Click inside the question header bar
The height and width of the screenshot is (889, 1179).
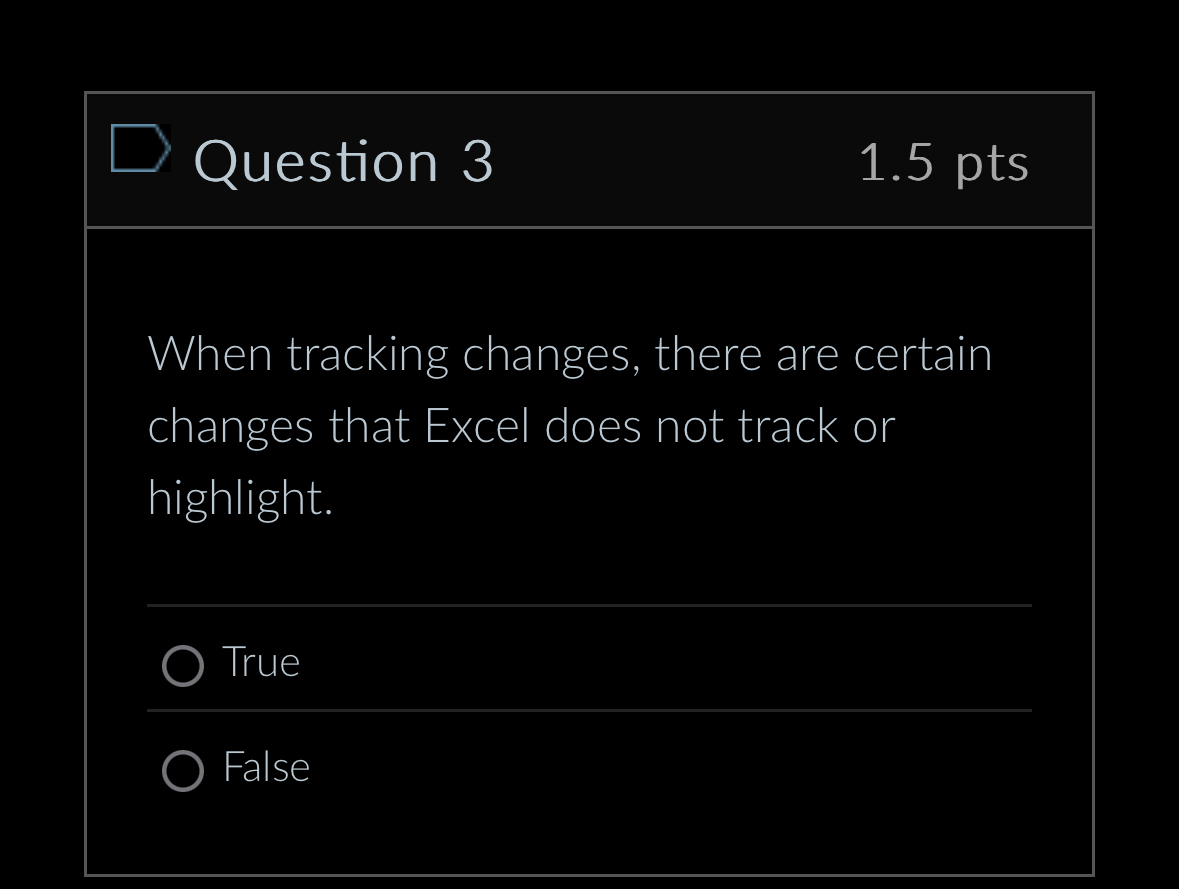coord(590,160)
